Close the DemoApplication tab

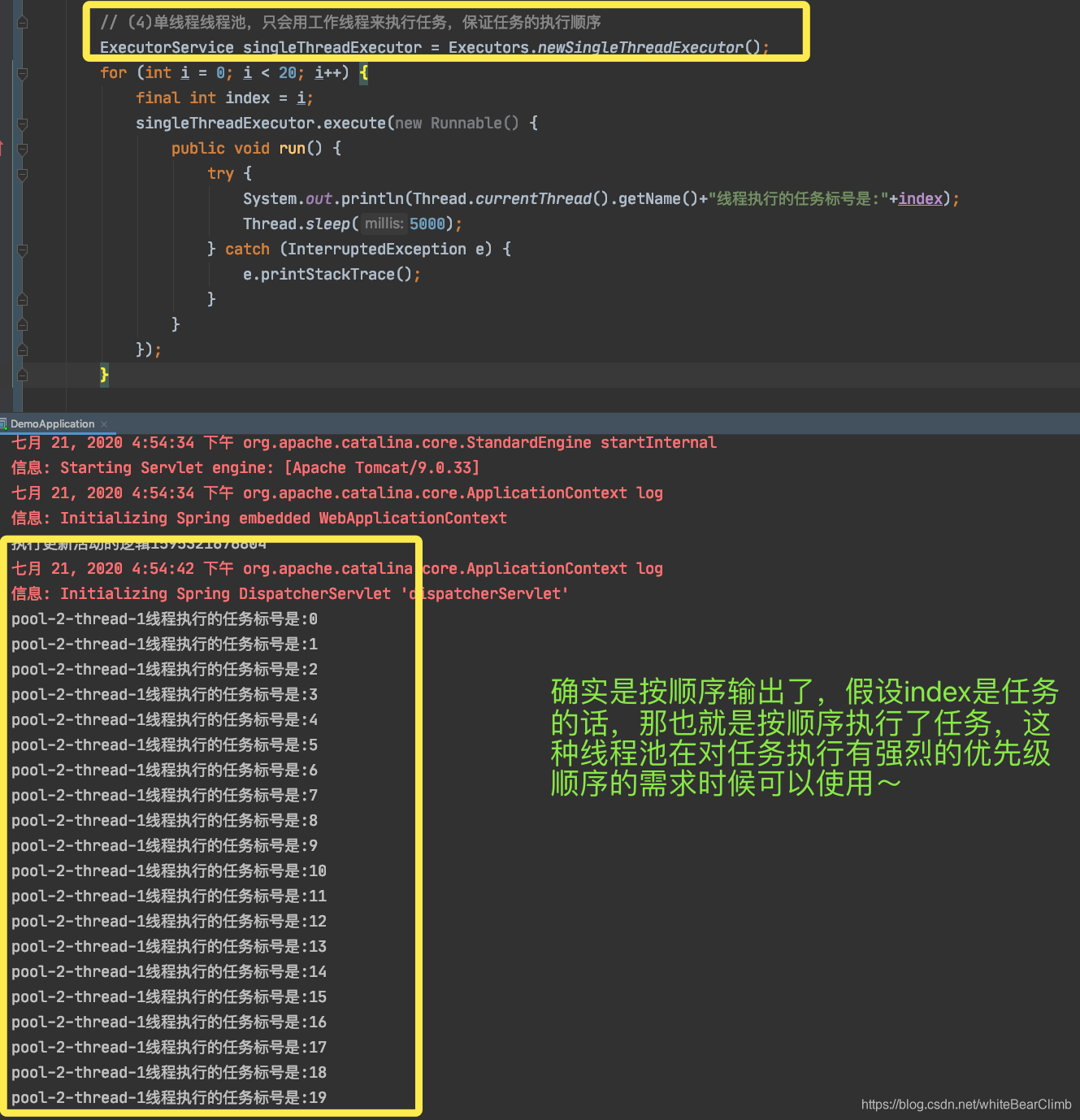coord(104,424)
